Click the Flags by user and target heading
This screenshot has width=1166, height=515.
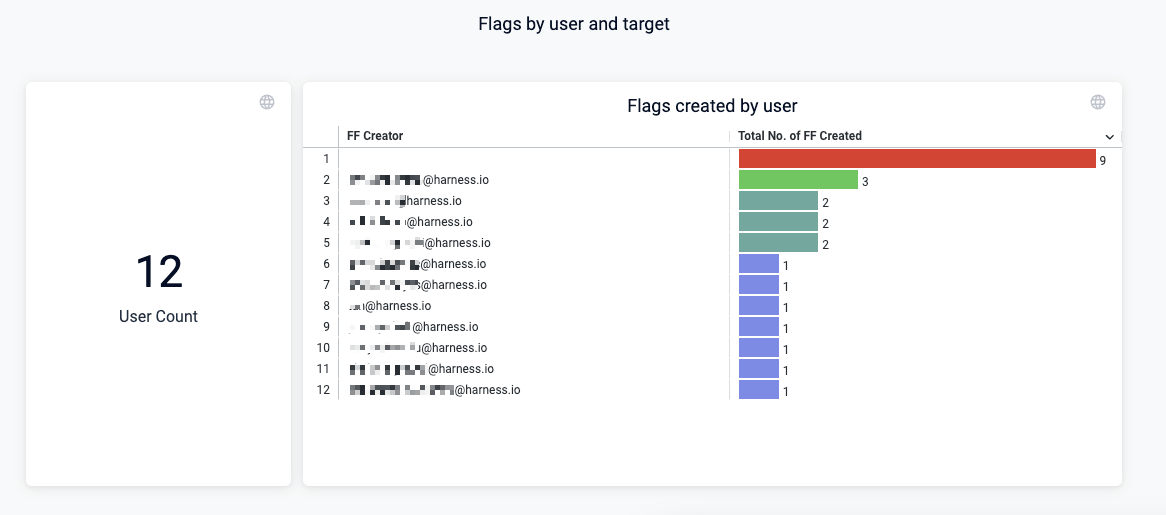point(574,24)
